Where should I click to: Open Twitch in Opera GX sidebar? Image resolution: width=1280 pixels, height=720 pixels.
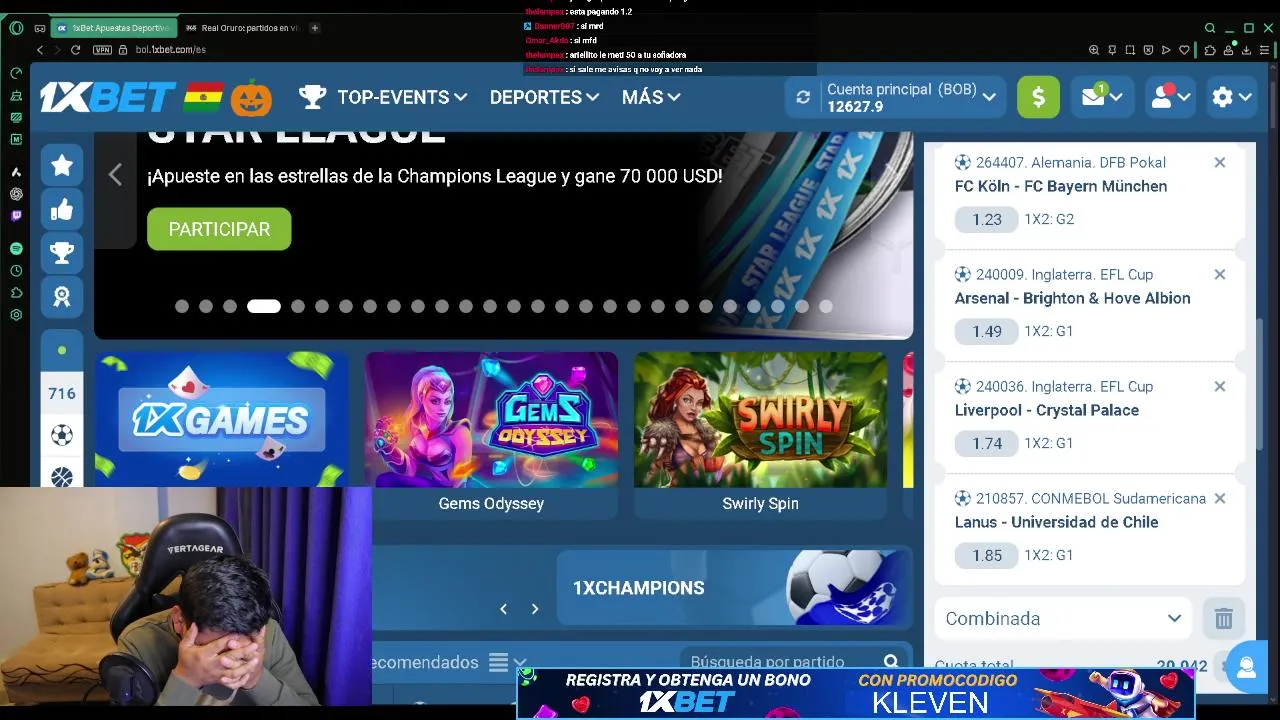(x=16, y=215)
